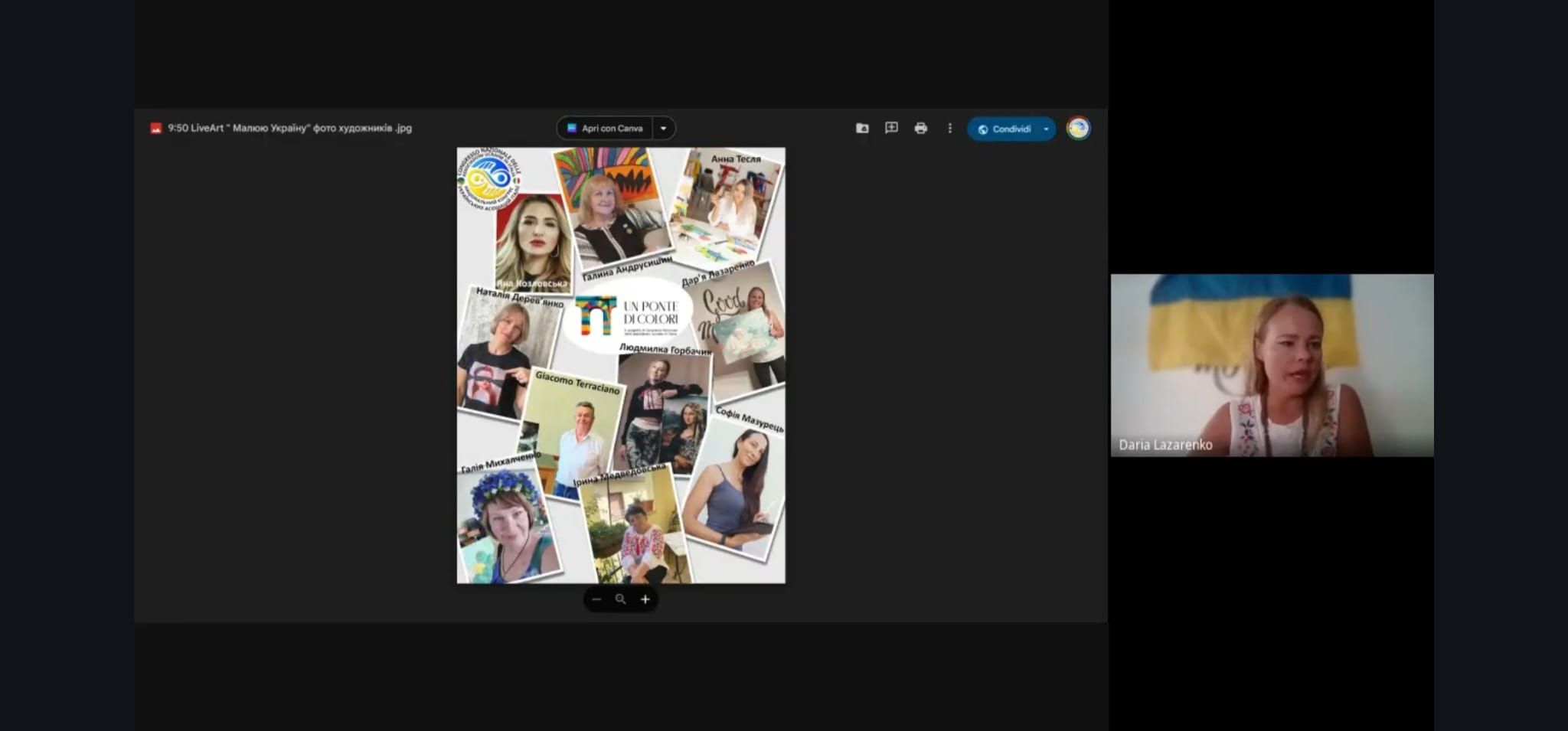Click the Анна Тесля photo in collage
Image resolution: width=1568 pixels, height=731 pixels.
(727, 205)
